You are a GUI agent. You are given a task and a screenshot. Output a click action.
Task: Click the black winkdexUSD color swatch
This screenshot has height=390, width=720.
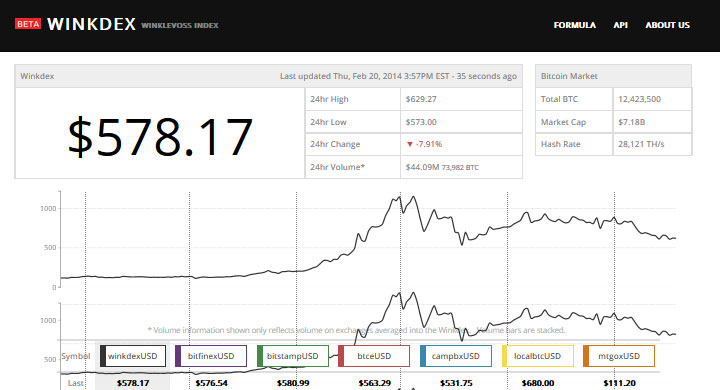pyautogui.click(x=103, y=356)
